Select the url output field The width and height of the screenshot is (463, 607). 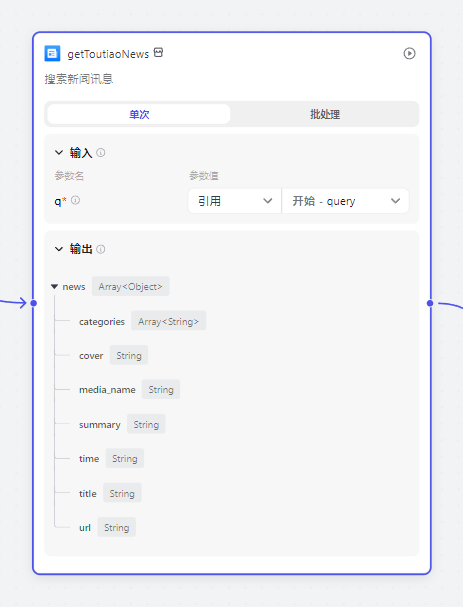[x=85, y=528]
